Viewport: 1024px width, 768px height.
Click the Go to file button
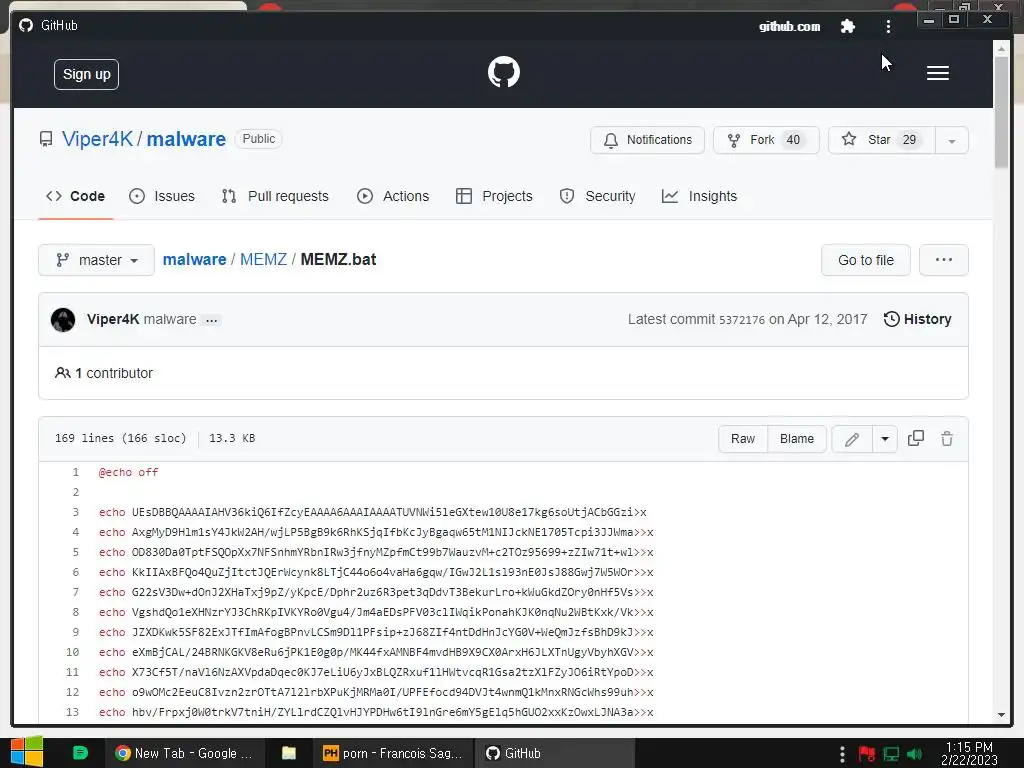click(x=865, y=260)
